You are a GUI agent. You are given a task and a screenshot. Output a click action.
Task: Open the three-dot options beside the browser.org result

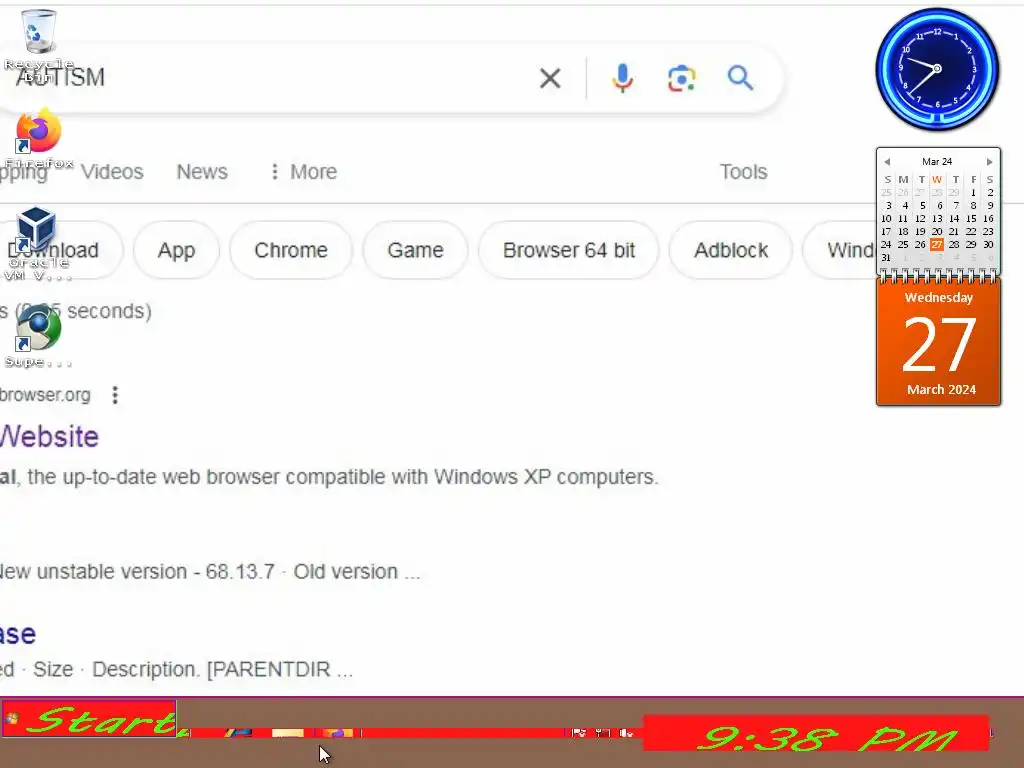click(115, 395)
